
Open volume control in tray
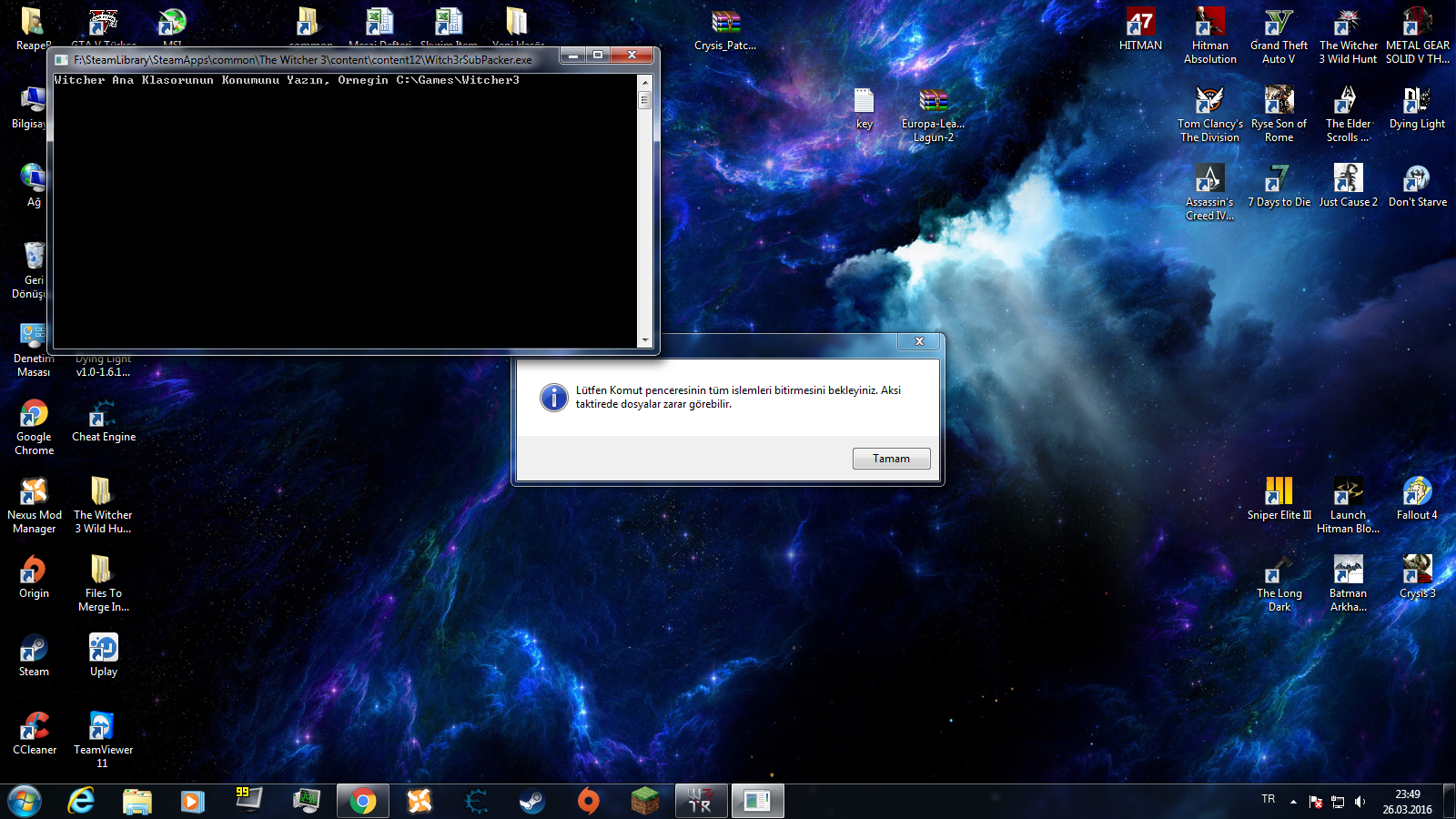point(1360,802)
